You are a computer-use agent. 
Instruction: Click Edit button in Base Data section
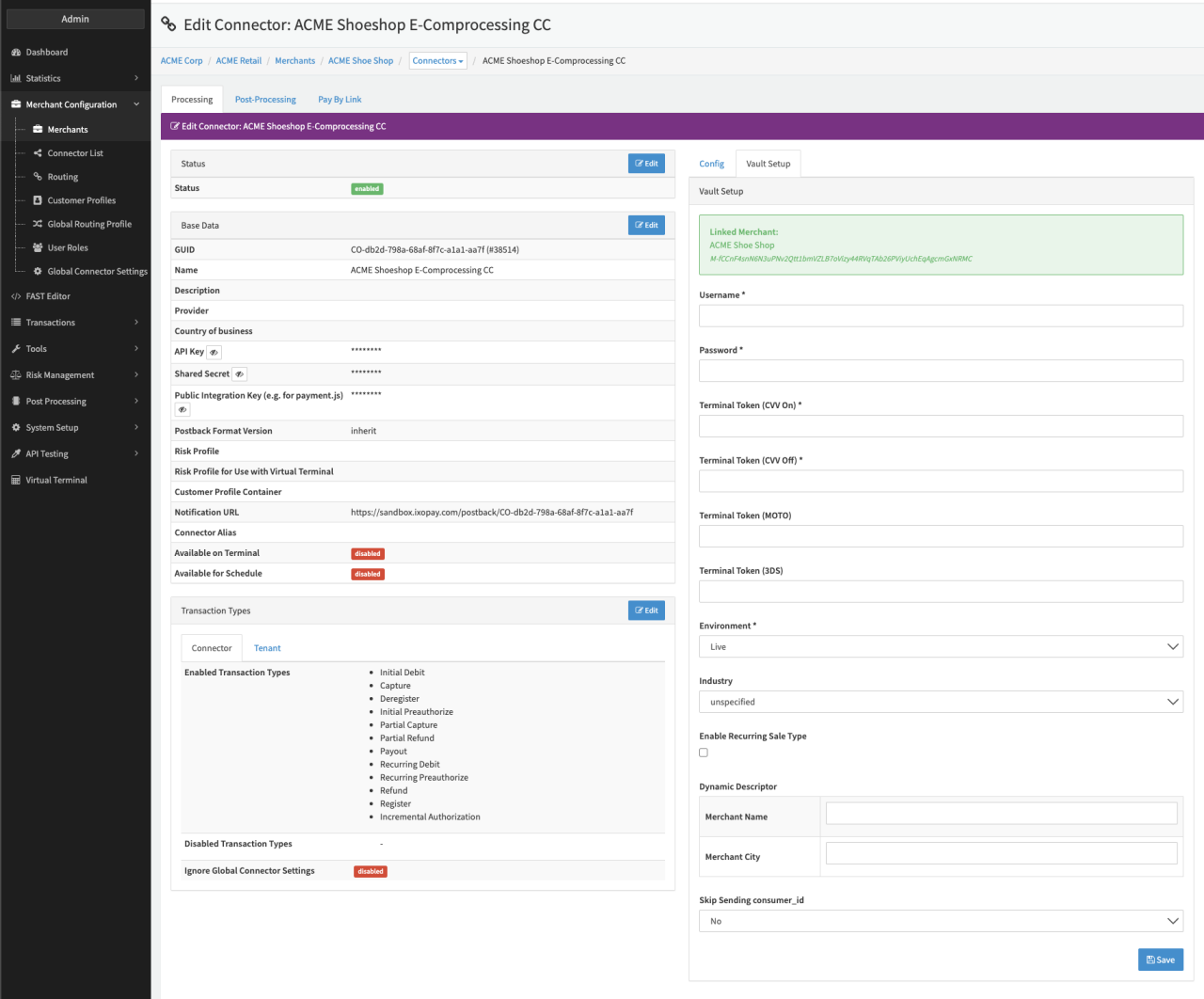coord(646,226)
